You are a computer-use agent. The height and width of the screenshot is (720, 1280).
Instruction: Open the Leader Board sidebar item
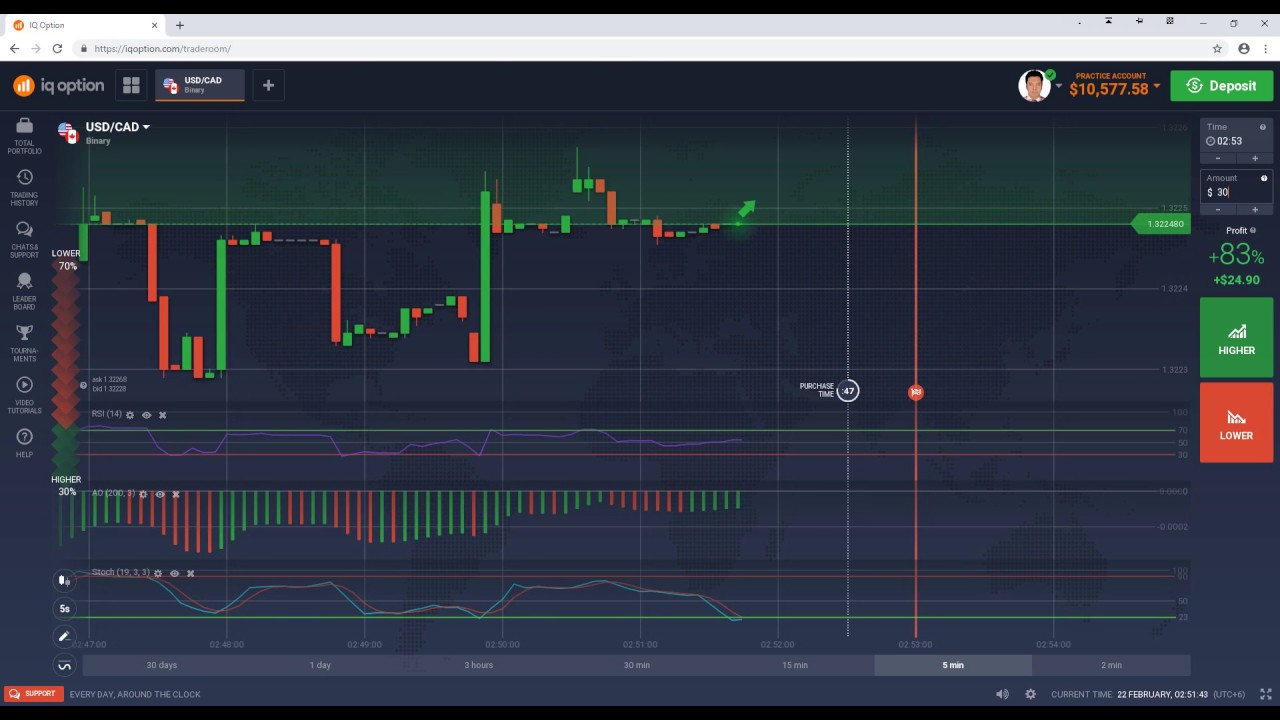coord(24,291)
